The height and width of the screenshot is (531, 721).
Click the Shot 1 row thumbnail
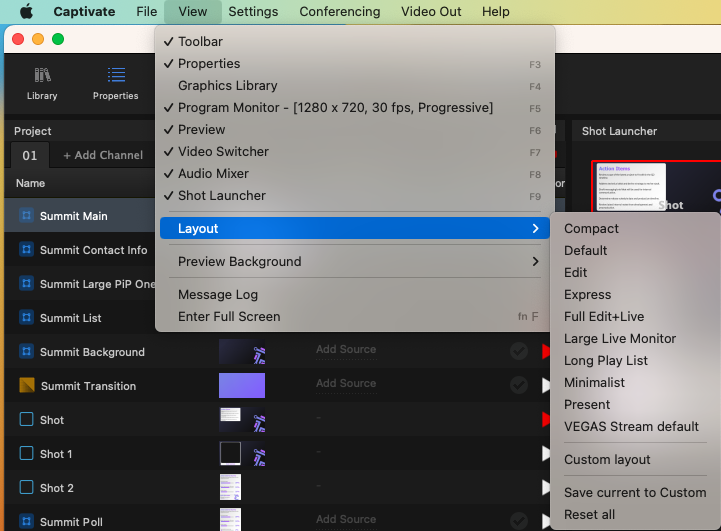pos(242,453)
